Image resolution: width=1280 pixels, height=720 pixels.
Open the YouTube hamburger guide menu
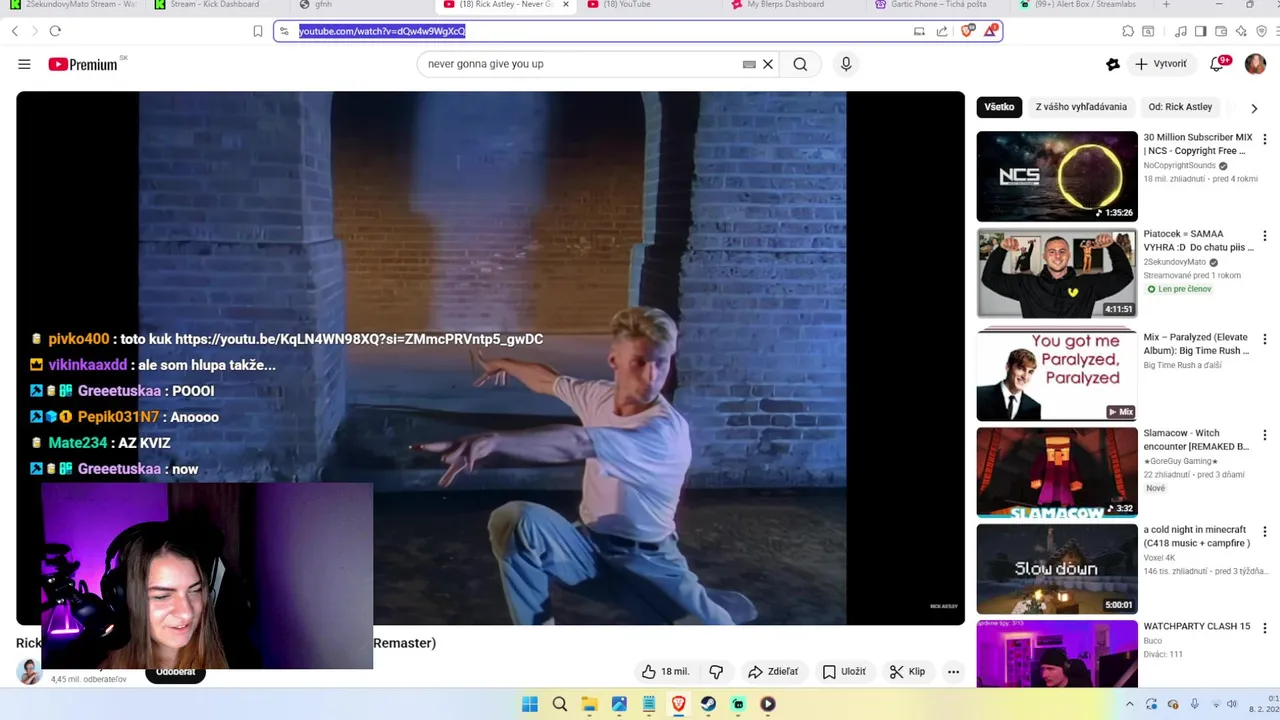click(24, 64)
